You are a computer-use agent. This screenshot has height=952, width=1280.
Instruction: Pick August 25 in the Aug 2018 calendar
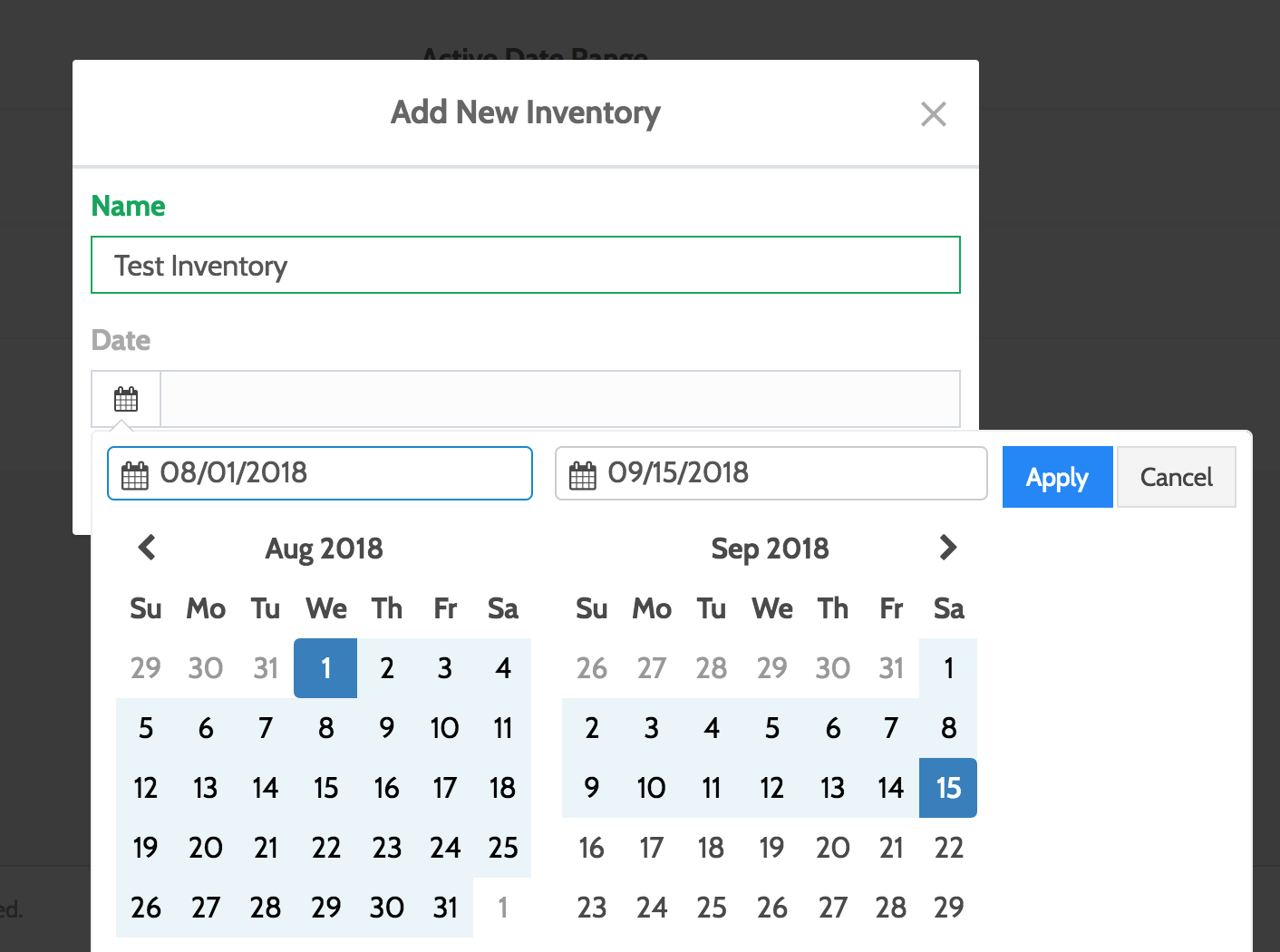point(503,848)
